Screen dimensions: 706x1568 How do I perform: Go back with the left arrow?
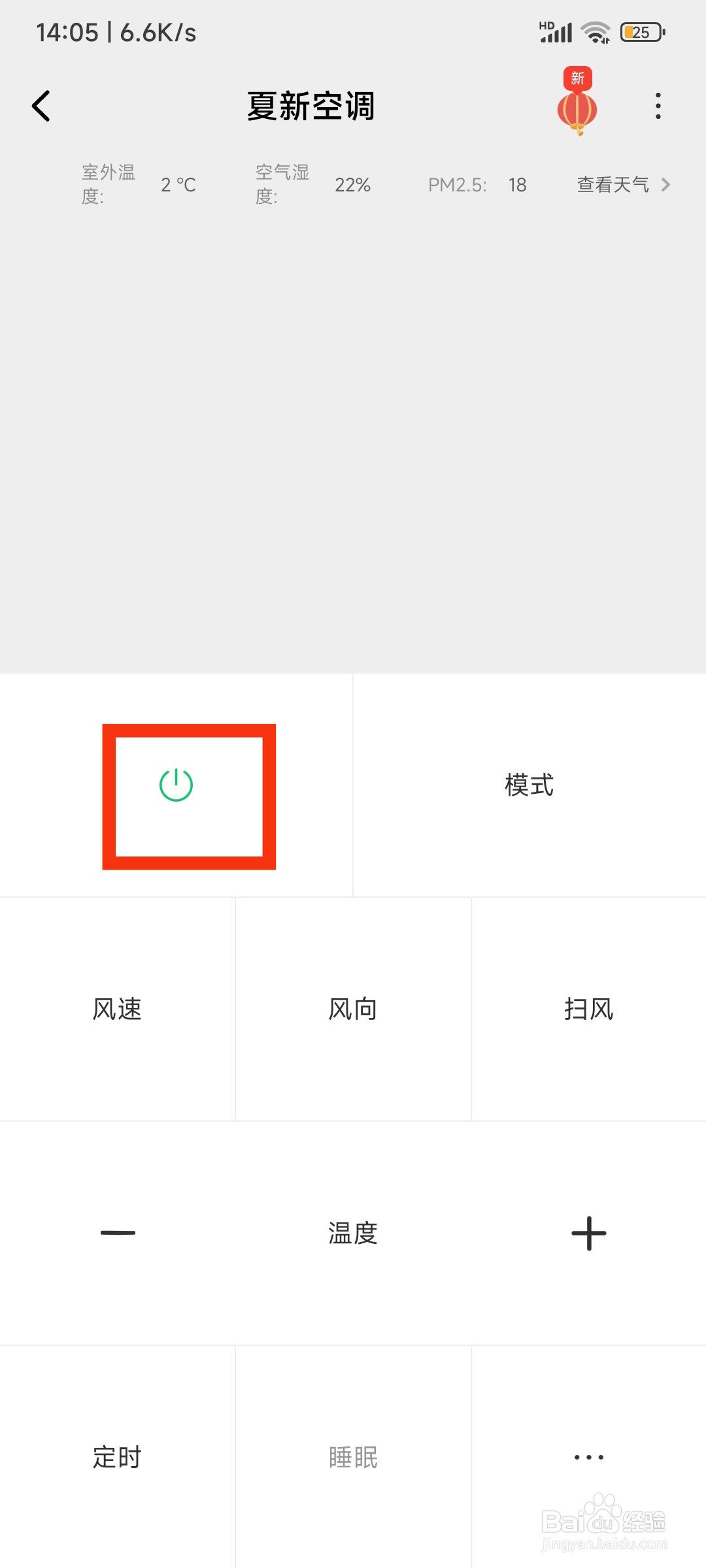tap(41, 106)
